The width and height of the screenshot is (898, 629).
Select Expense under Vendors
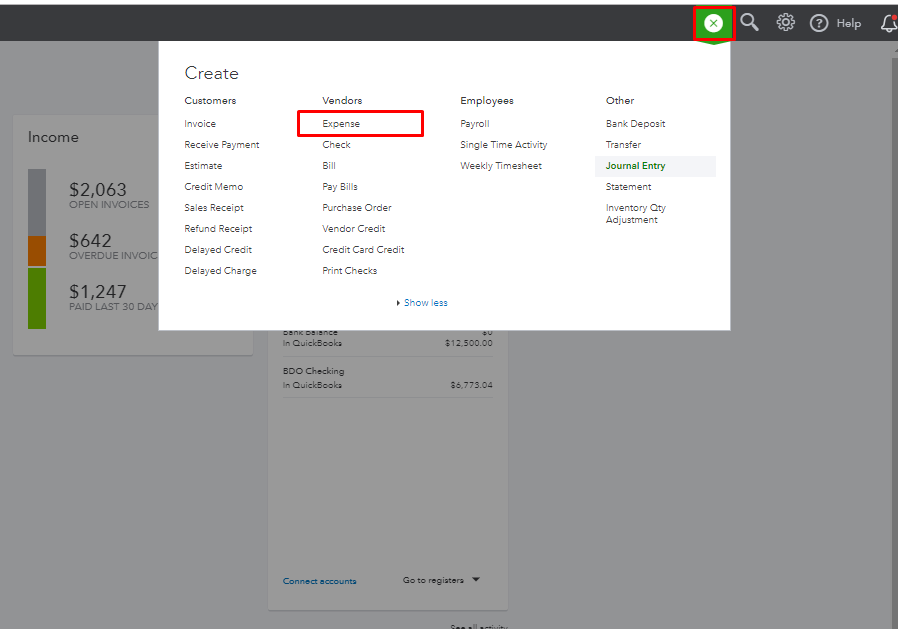pos(341,124)
